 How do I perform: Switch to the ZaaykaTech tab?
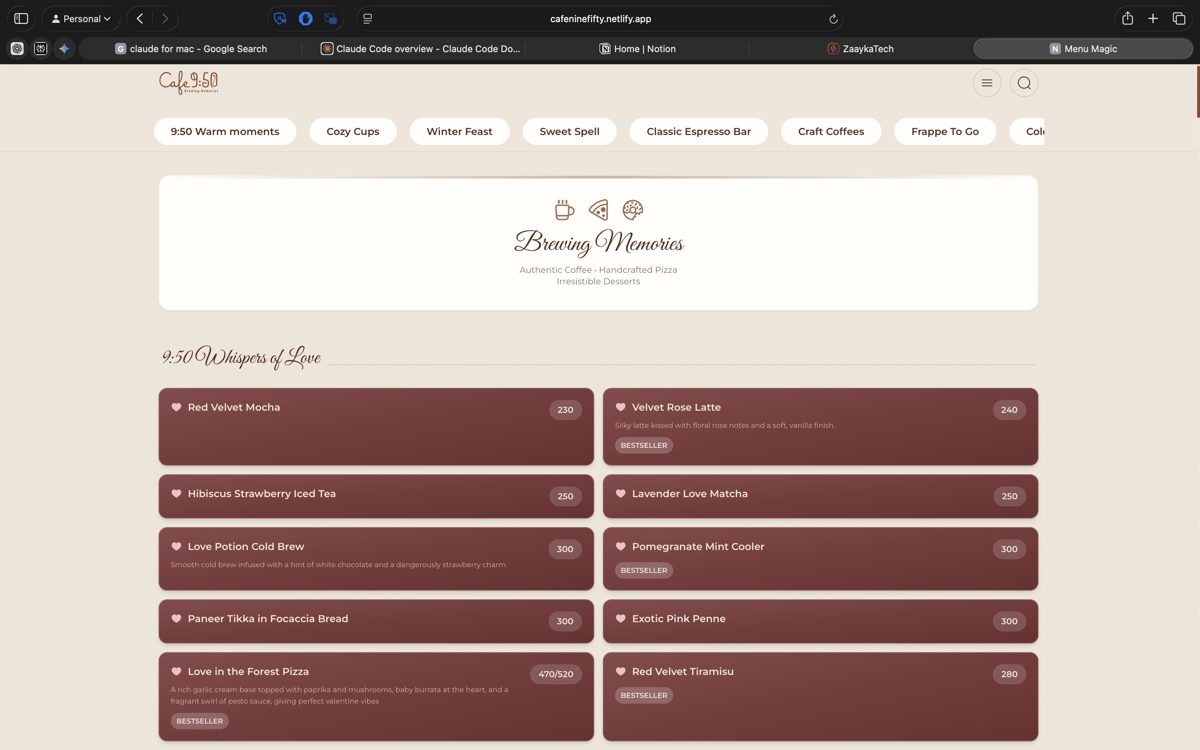pyautogui.click(x=860, y=48)
